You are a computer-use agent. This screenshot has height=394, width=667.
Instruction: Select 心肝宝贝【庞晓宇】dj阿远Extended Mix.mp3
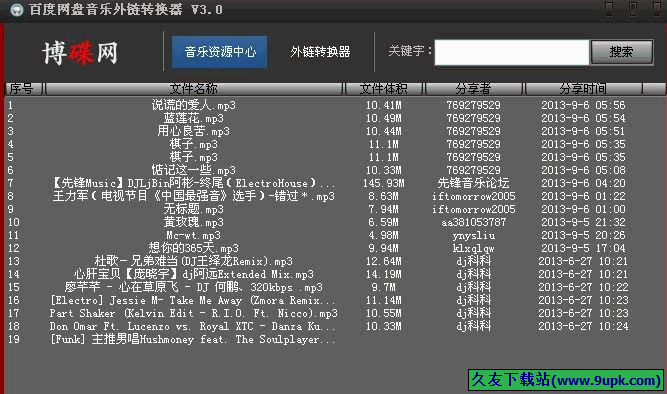(x=194, y=274)
